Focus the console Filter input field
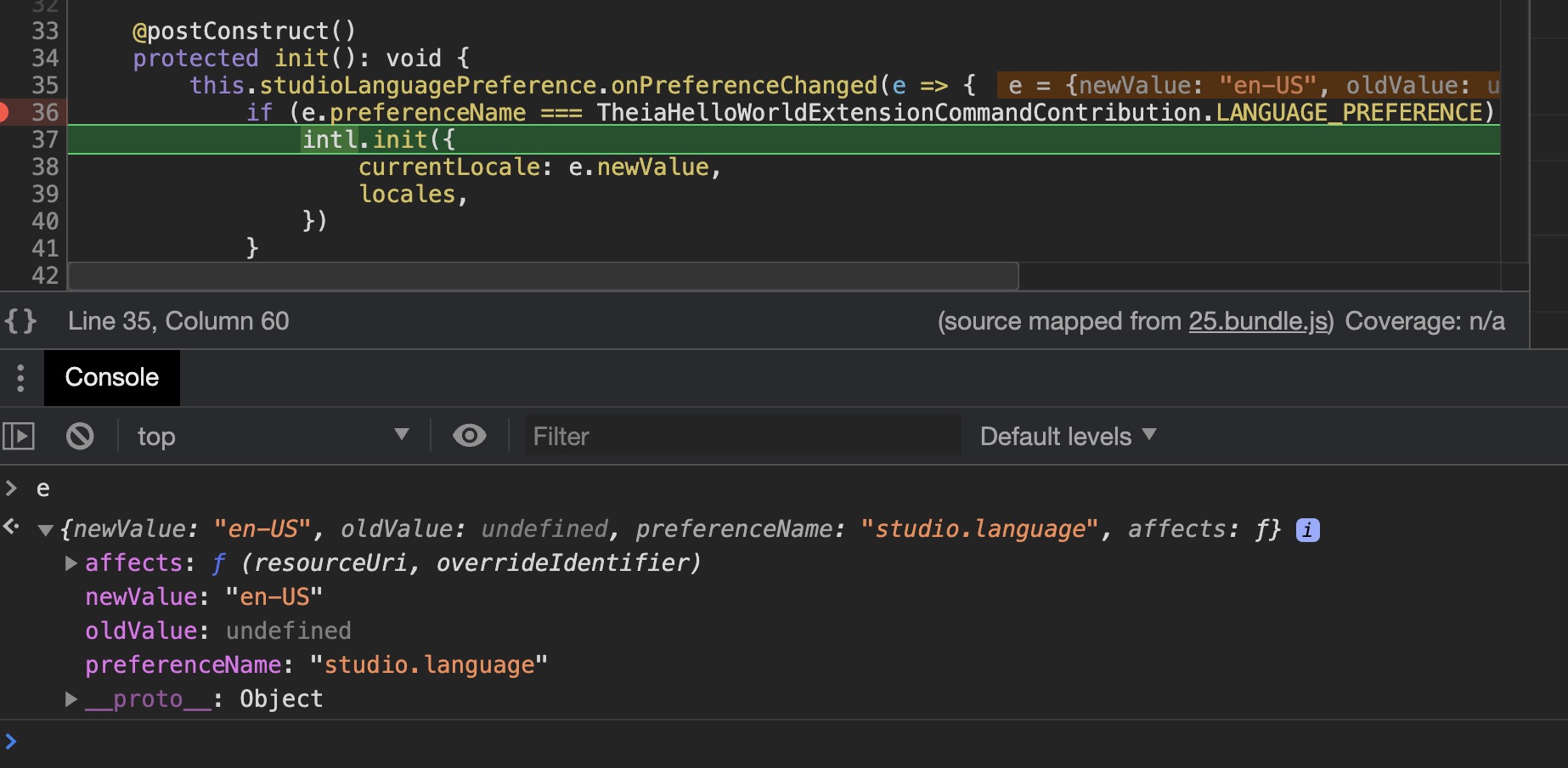This screenshot has width=1568, height=768. 742,437
